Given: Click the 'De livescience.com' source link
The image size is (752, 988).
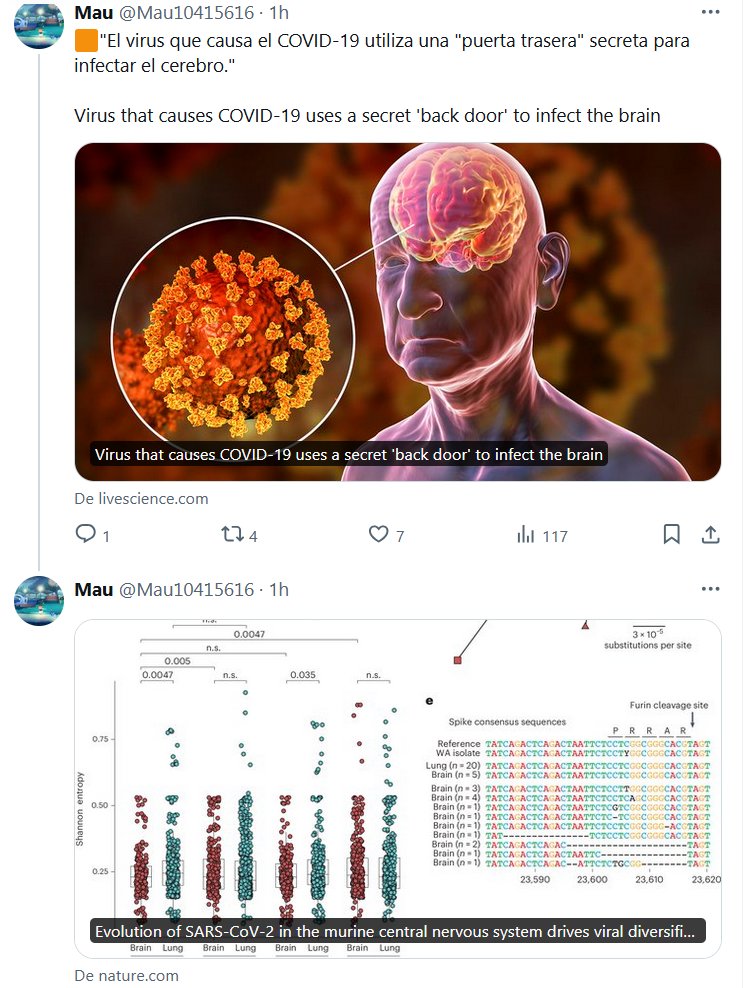Looking at the screenshot, I should point(141,498).
